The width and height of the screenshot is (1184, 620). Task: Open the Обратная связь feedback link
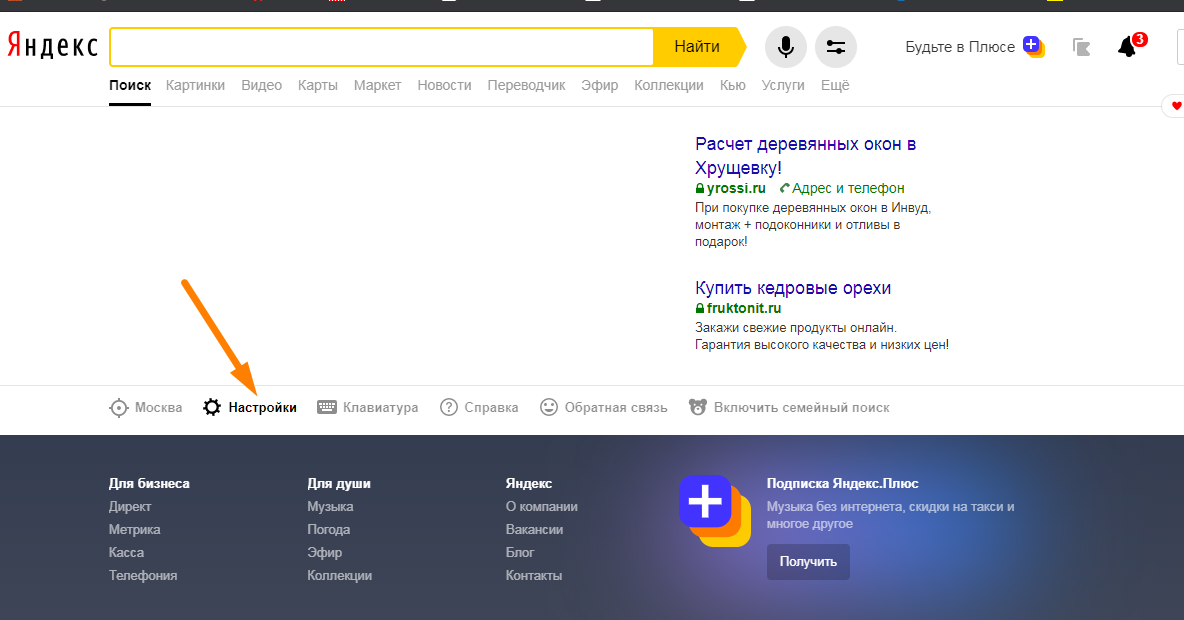click(x=616, y=407)
